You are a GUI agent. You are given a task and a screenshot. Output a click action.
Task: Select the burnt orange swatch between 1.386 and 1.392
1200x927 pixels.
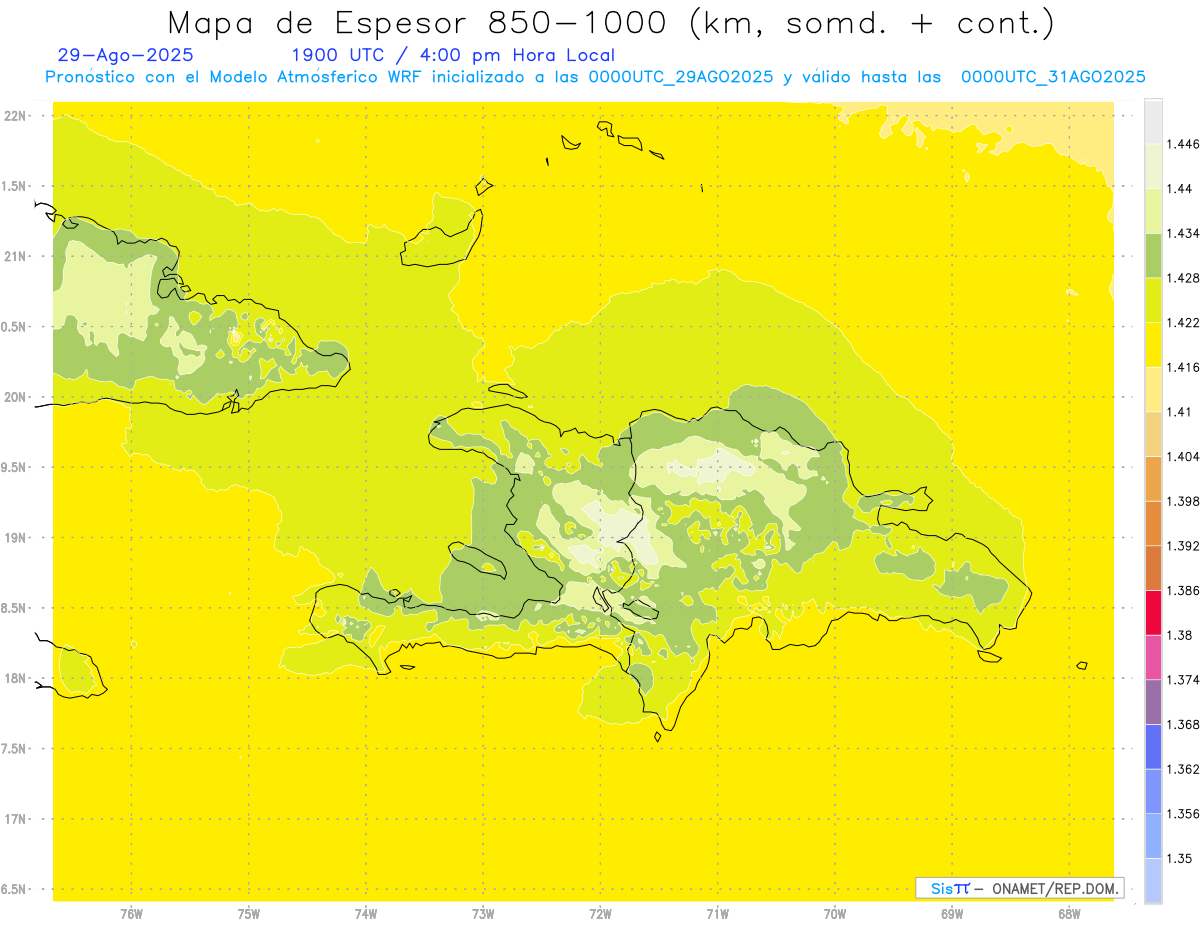[x=1153, y=568]
